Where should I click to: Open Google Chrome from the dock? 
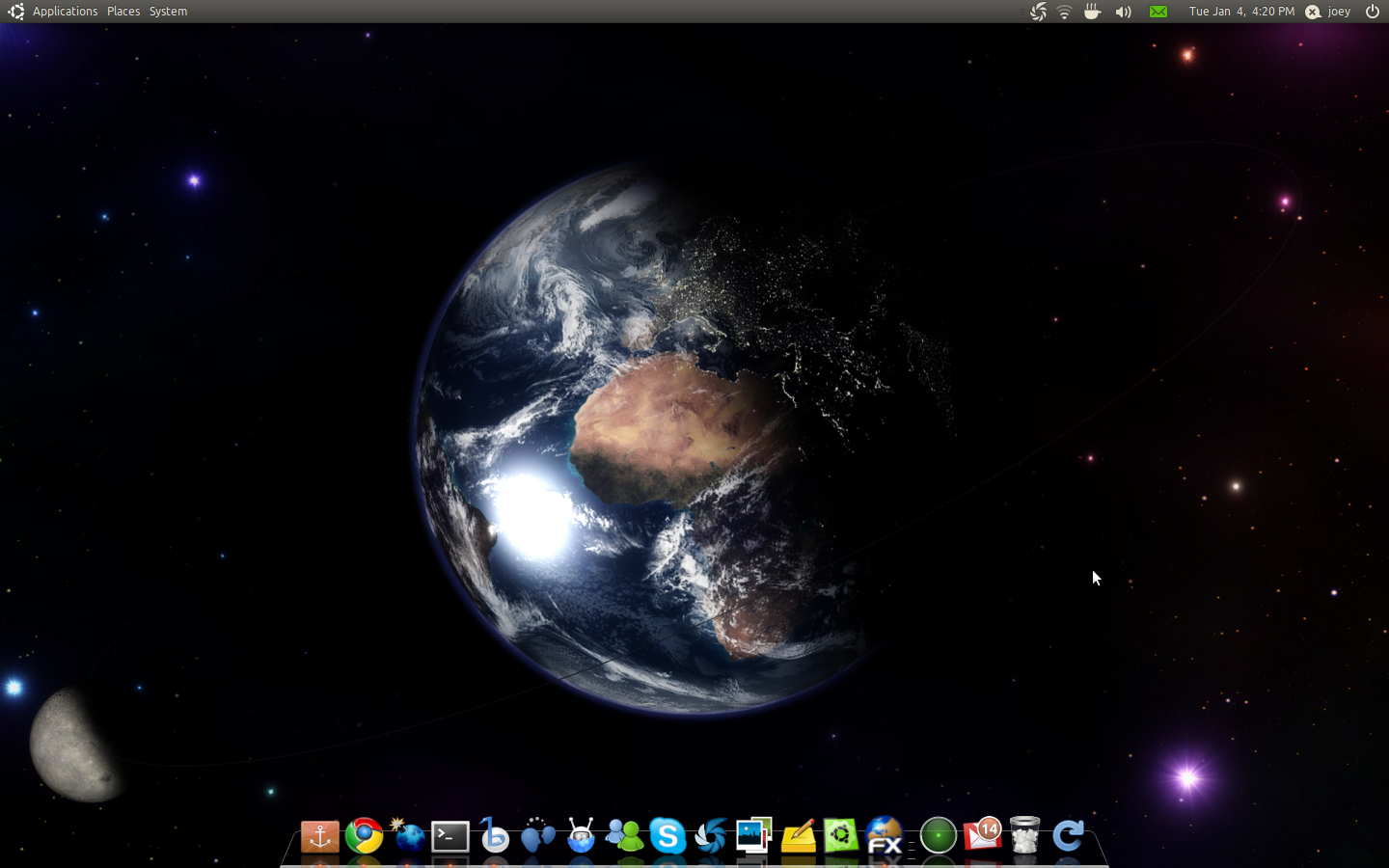(x=363, y=837)
